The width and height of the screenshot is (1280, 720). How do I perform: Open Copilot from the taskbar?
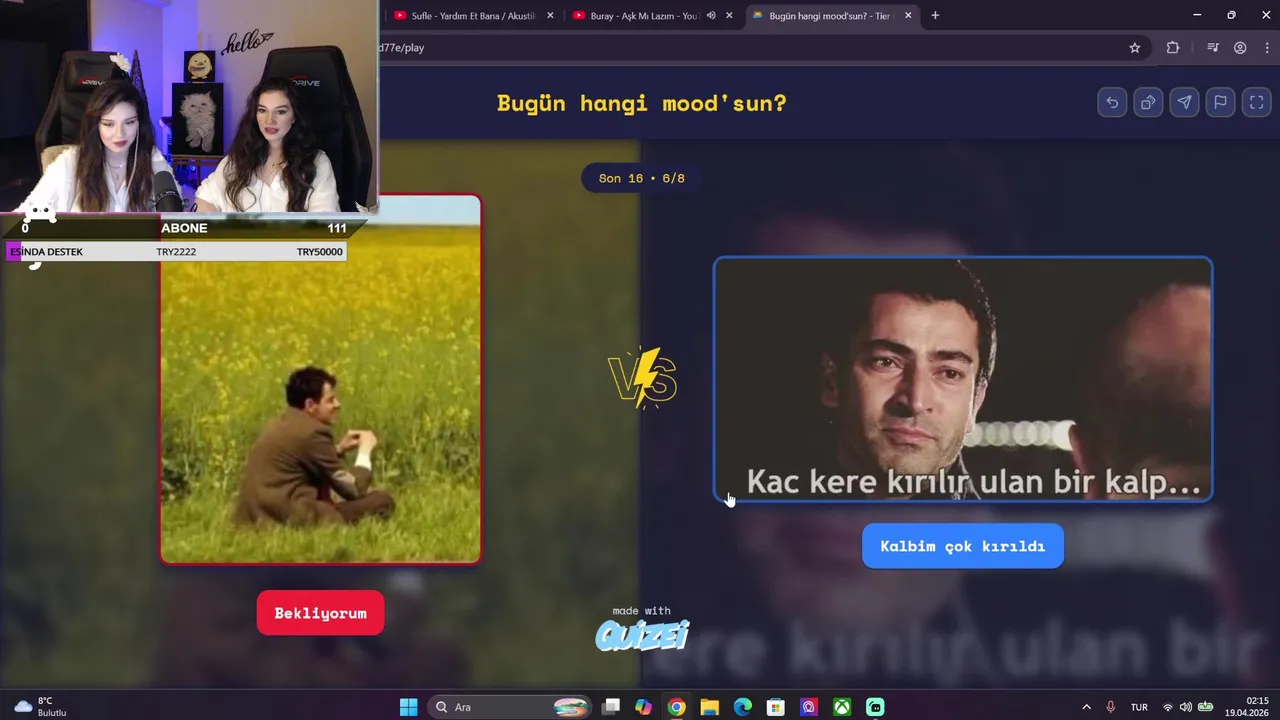(643, 707)
